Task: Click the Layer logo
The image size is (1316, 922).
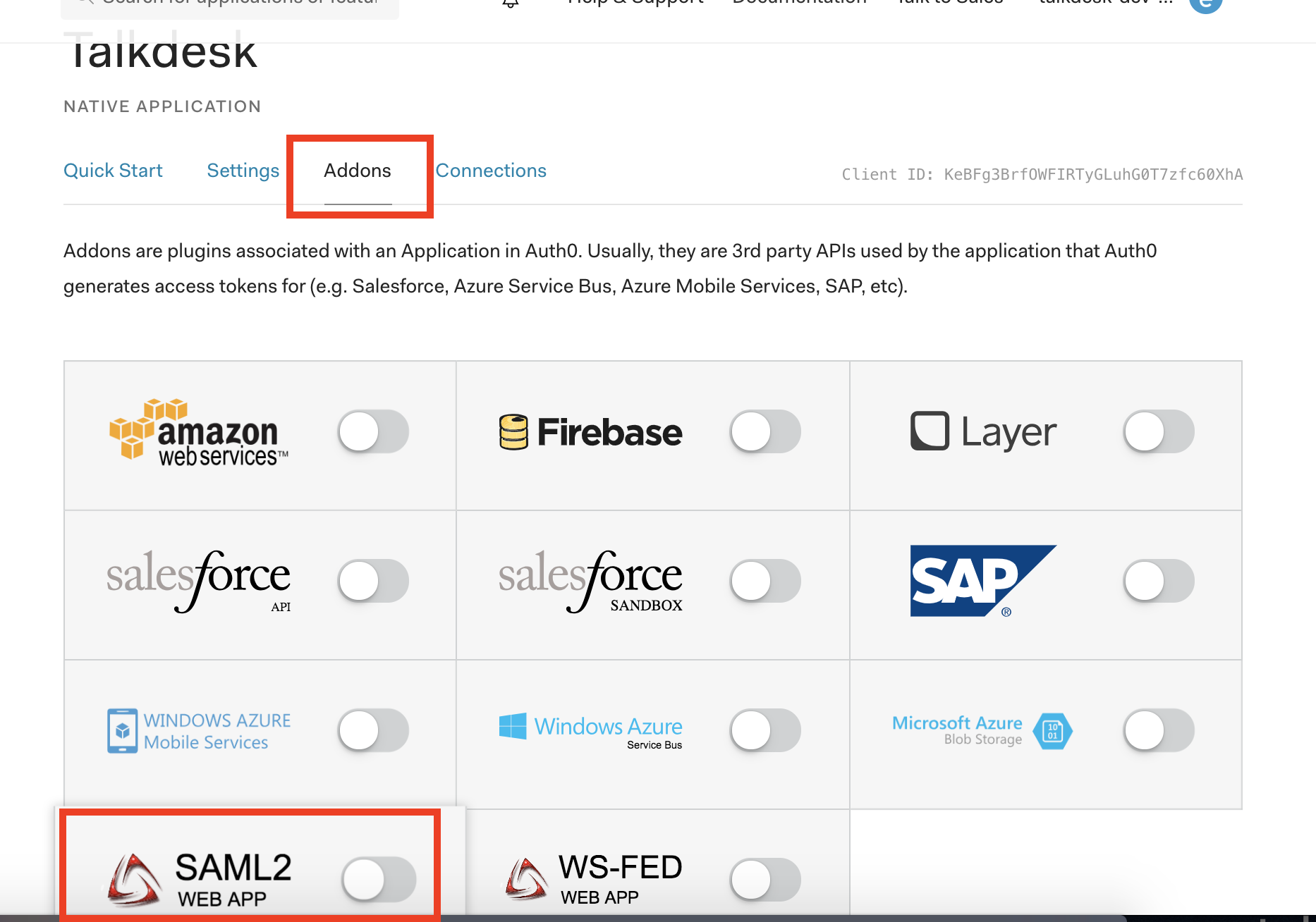Action: [984, 432]
